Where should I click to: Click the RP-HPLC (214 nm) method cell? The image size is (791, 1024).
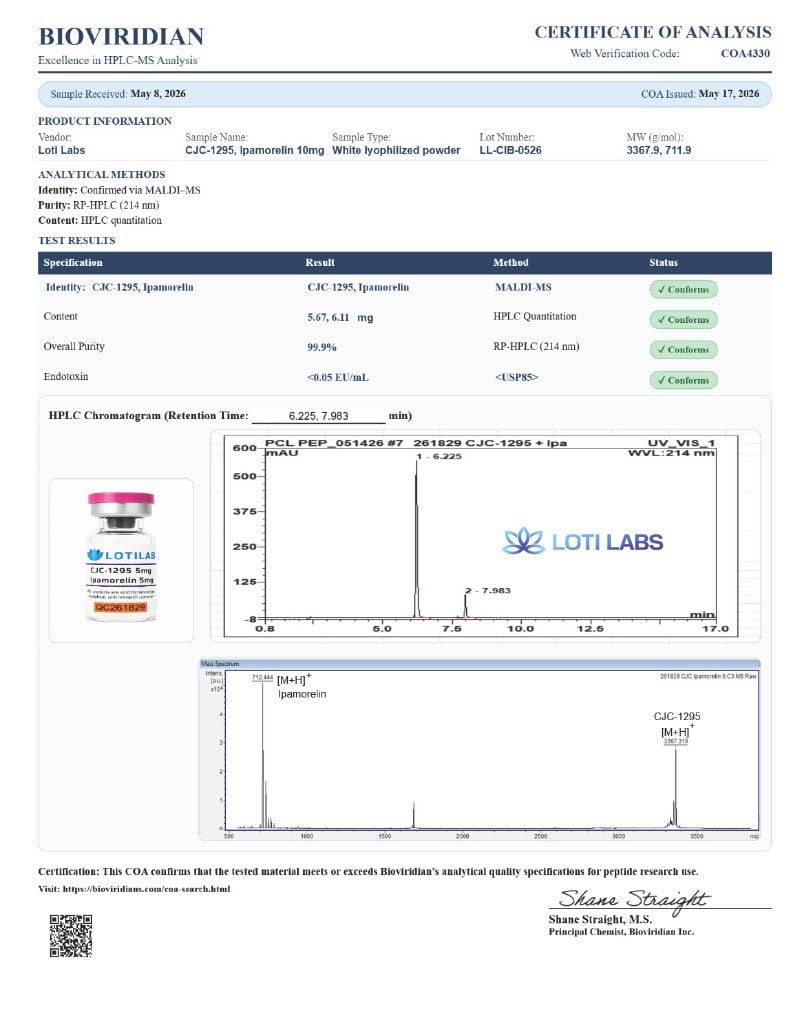536,346
